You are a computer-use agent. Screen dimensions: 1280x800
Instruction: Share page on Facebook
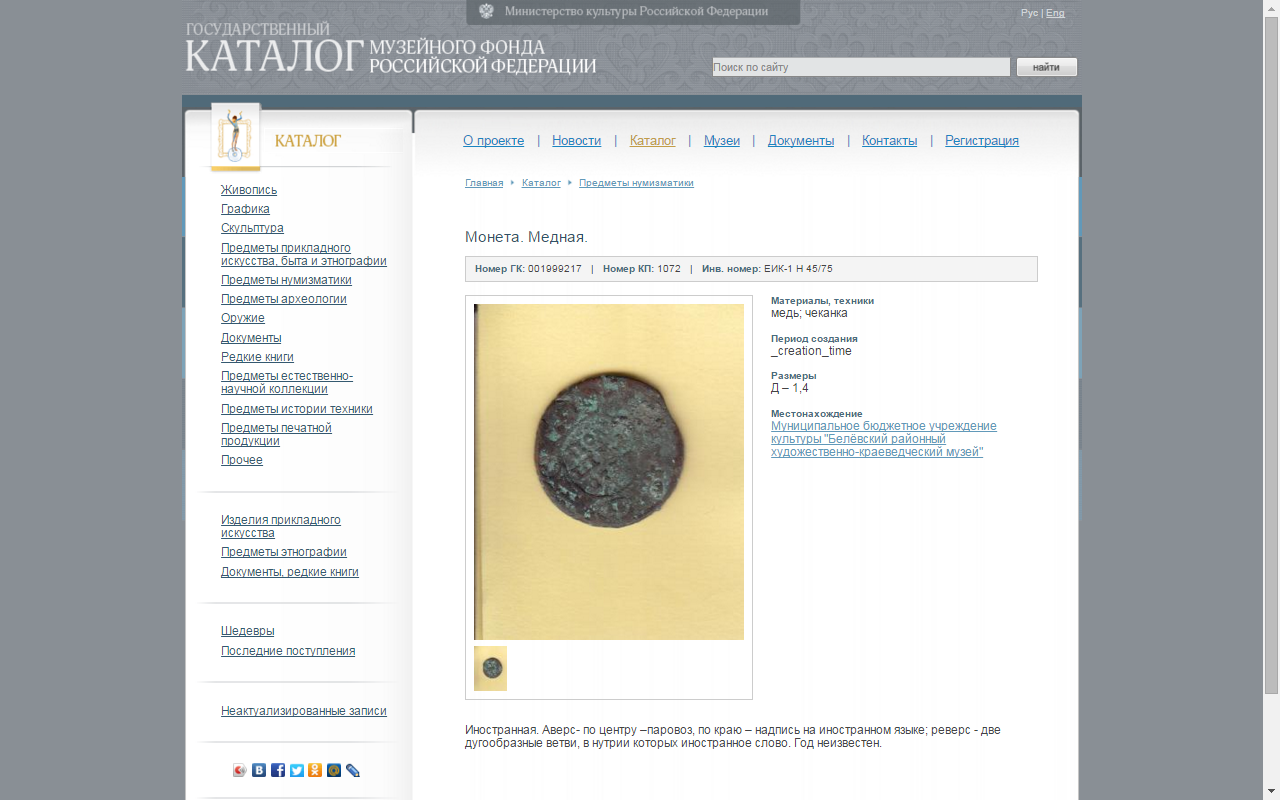tap(278, 770)
